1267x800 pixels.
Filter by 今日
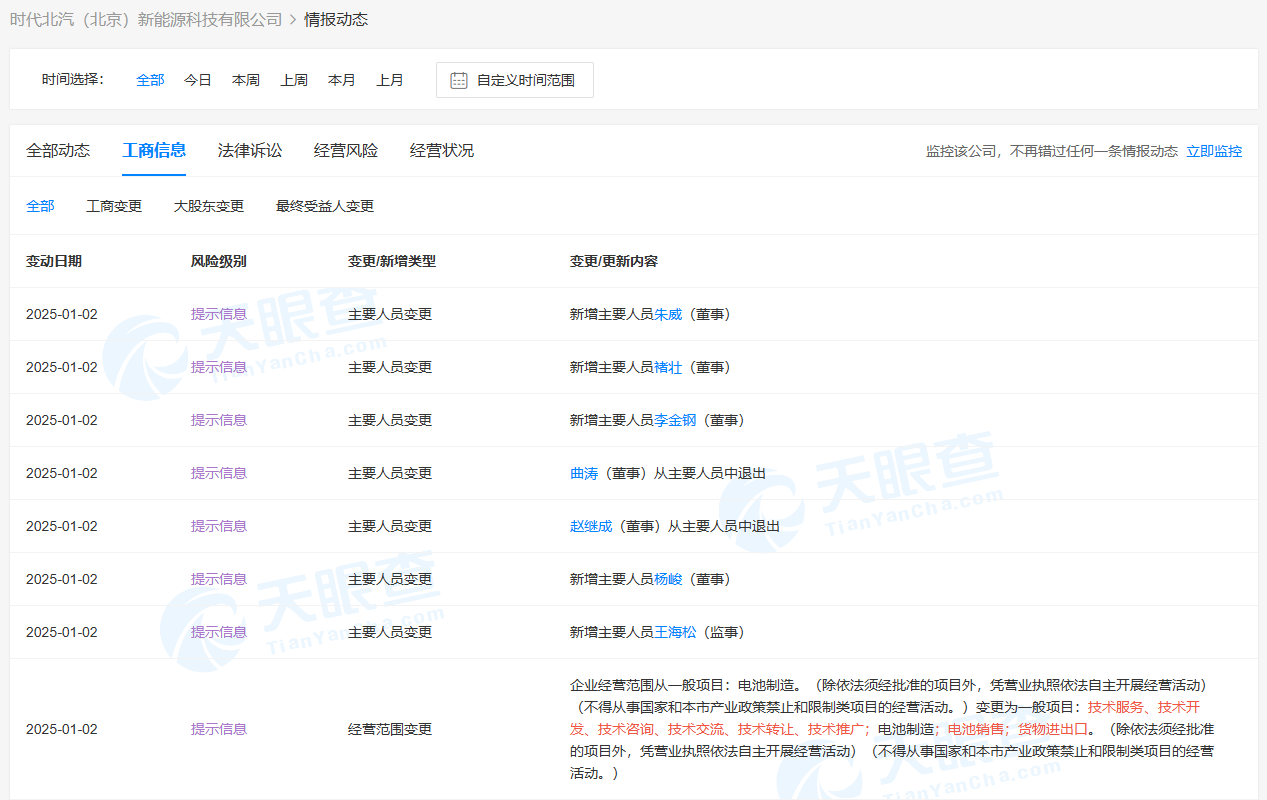(198, 80)
